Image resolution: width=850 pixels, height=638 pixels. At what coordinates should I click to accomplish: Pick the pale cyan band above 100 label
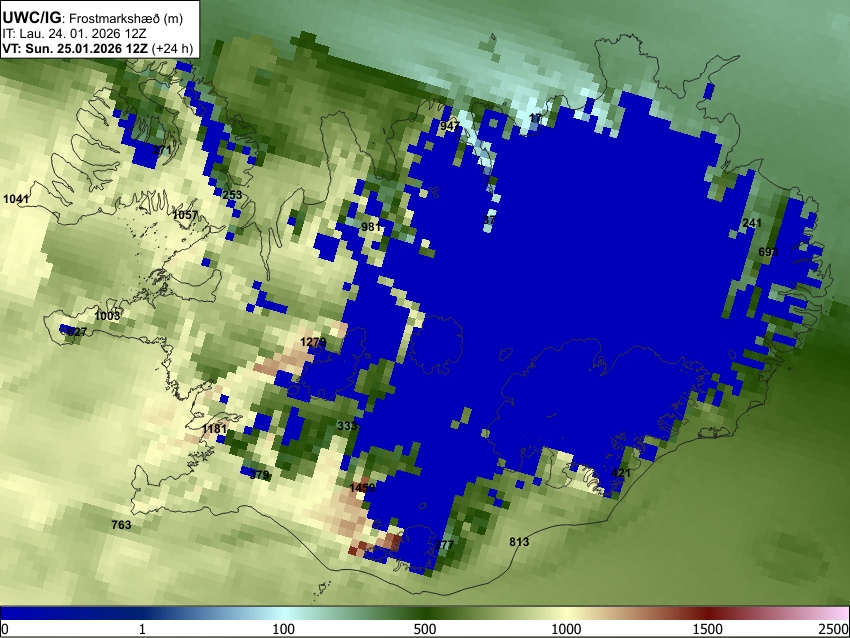(284, 613)
